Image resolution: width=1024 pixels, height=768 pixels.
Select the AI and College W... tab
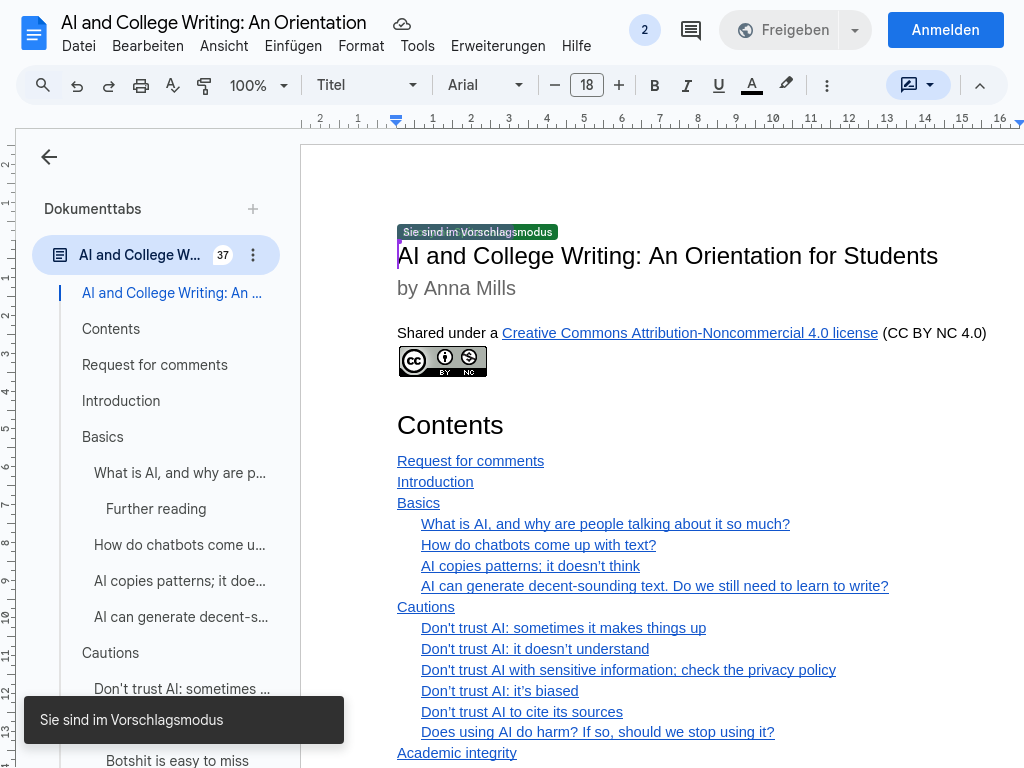[156, 255]
